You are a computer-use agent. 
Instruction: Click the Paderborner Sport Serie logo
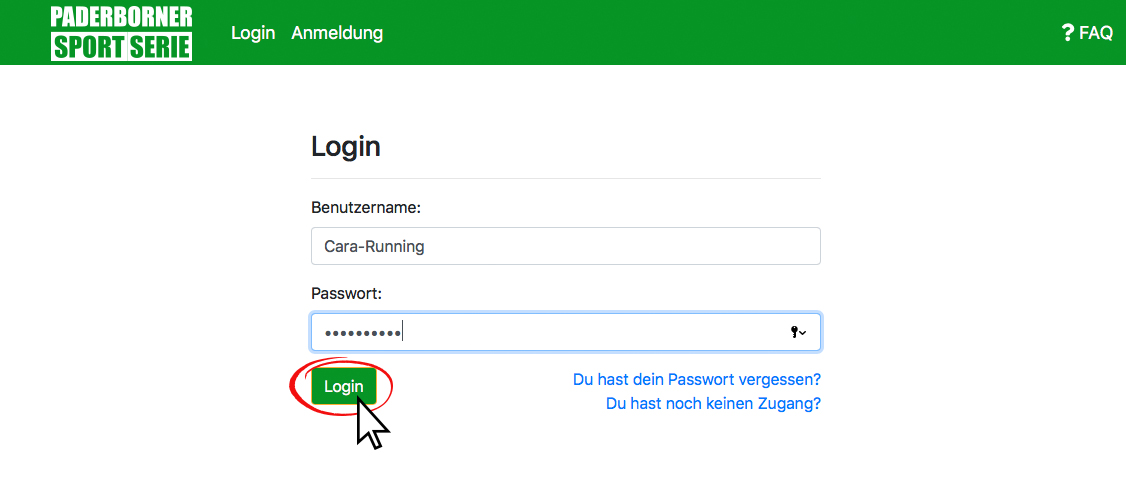pyautogui.click(x=121, y=32)
